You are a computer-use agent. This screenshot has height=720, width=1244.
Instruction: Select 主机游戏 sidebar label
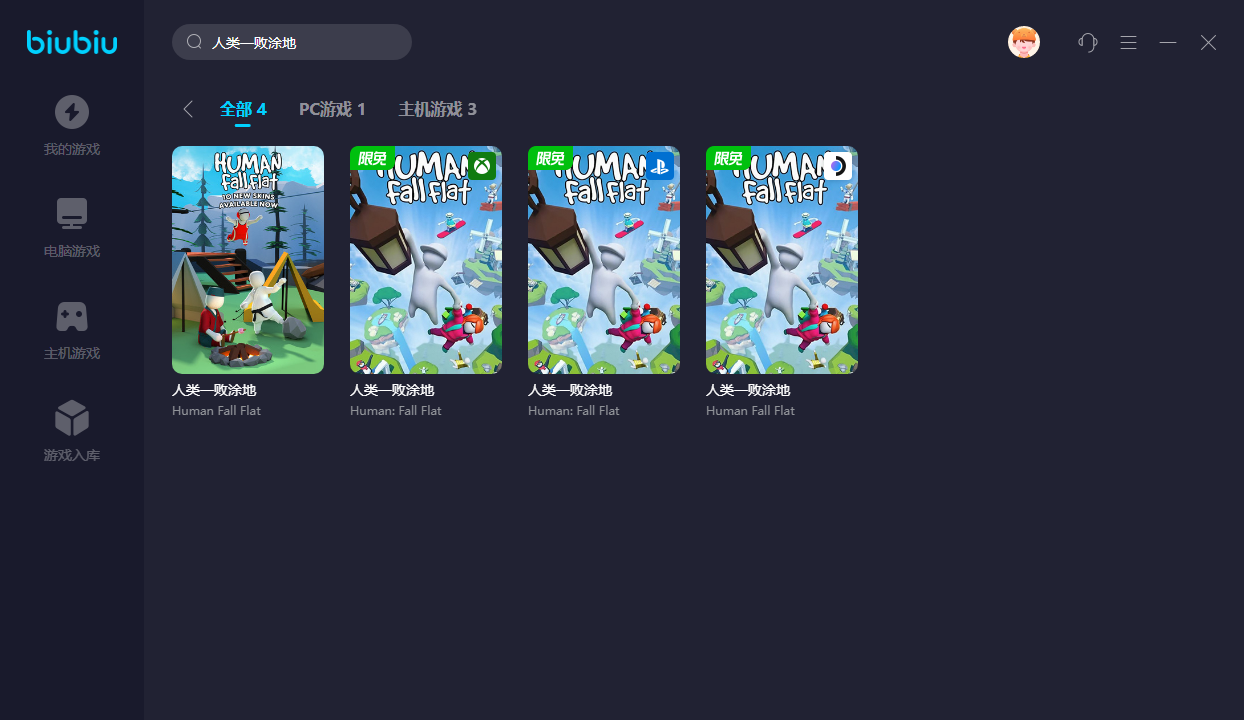click(x=72, y=354)
